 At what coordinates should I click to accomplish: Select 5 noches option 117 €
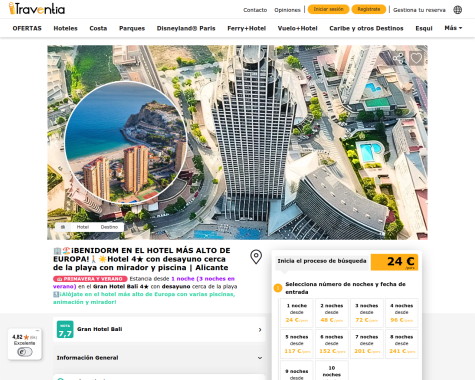[x=297, y=344]
